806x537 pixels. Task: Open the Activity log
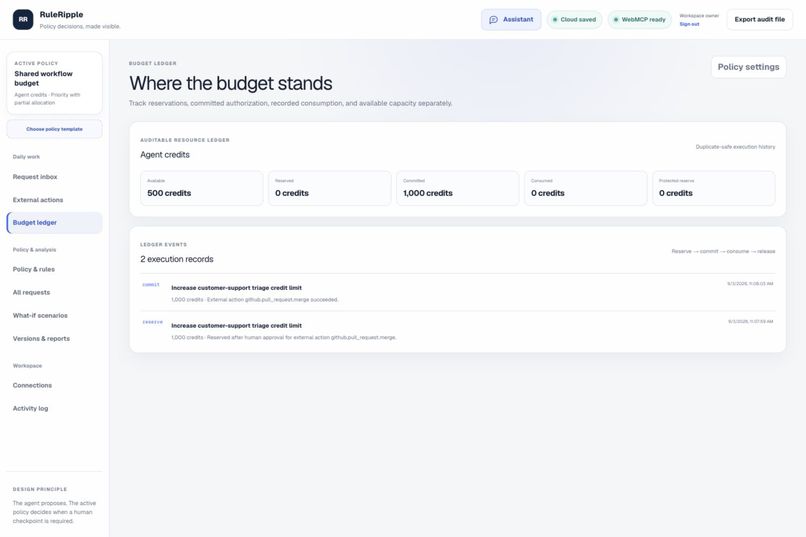[x=54, y=409]
